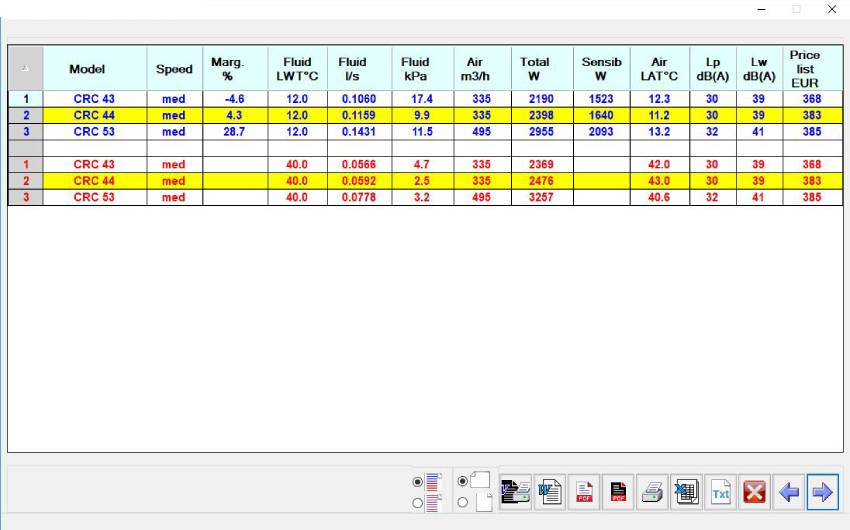Click the Air m3/h column header
The height and width of the screenshot is (530, 850).
tap(482, 68)
